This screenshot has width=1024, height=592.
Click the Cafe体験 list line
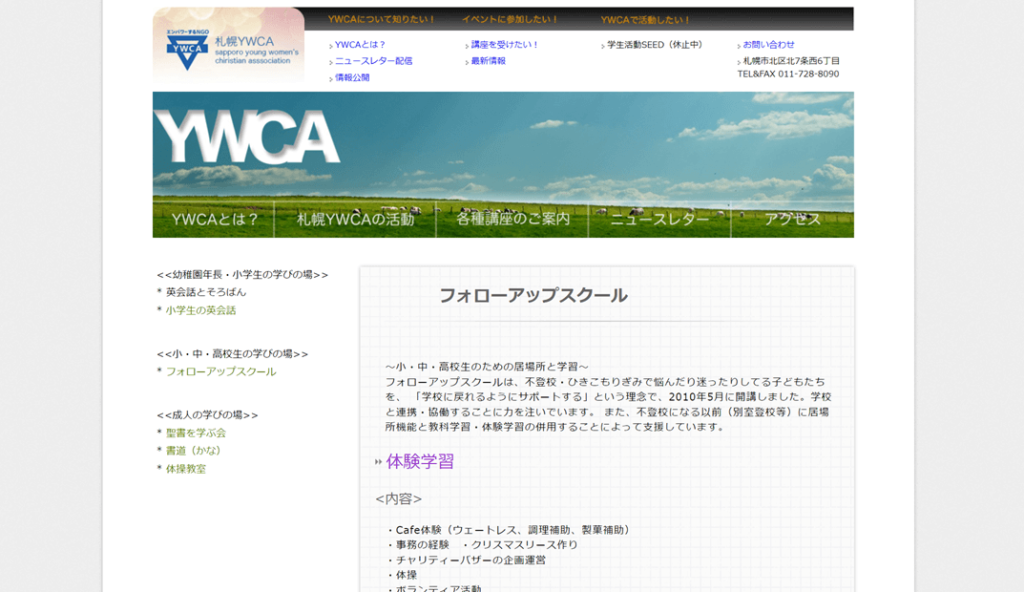508,530
